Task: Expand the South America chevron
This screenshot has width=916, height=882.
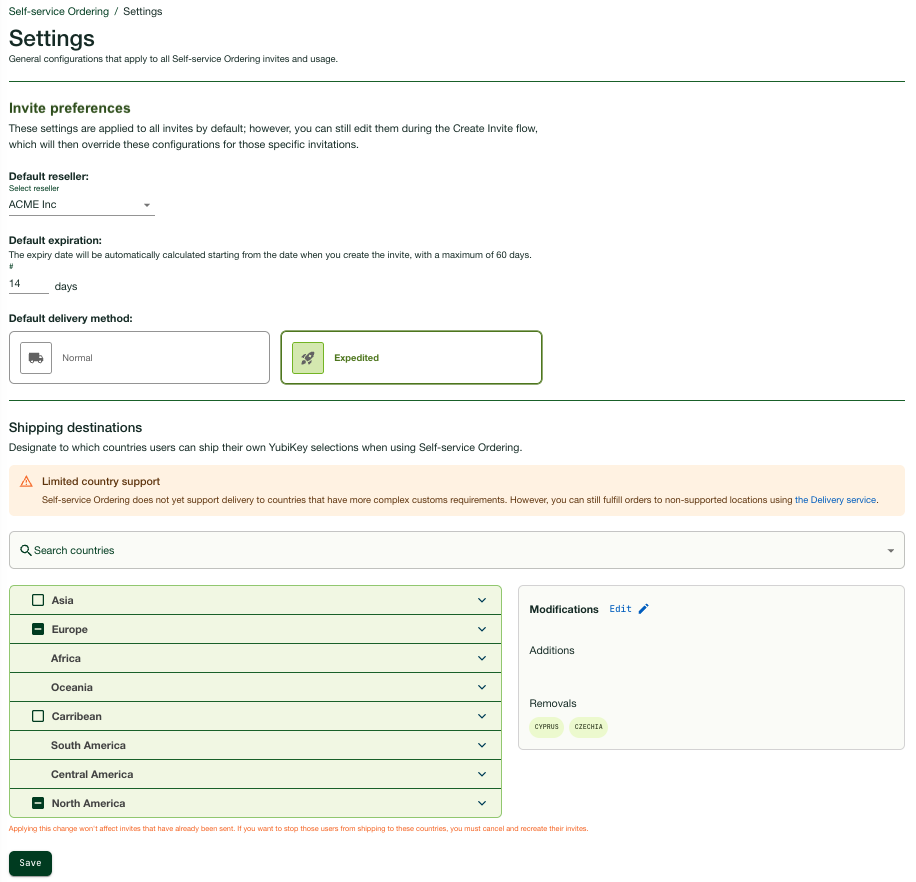Action: pyautogui.click(x=482, y=745)
